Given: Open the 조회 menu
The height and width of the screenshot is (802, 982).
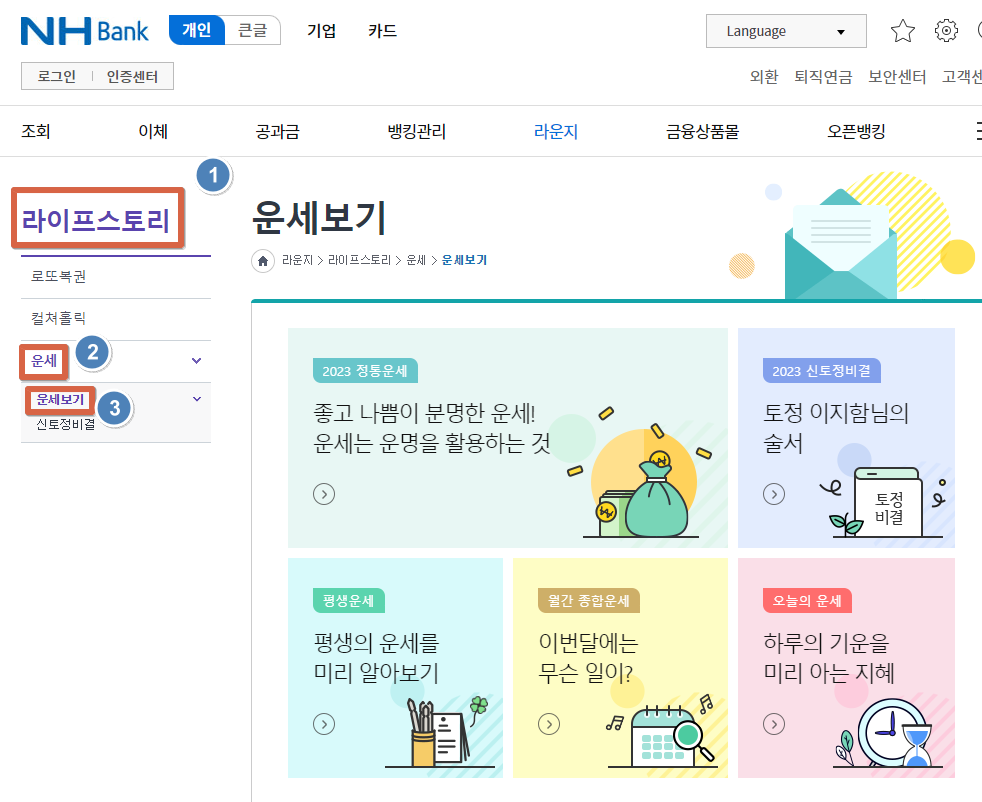Looking at the screenshot, I should click(x=36, y=131).
